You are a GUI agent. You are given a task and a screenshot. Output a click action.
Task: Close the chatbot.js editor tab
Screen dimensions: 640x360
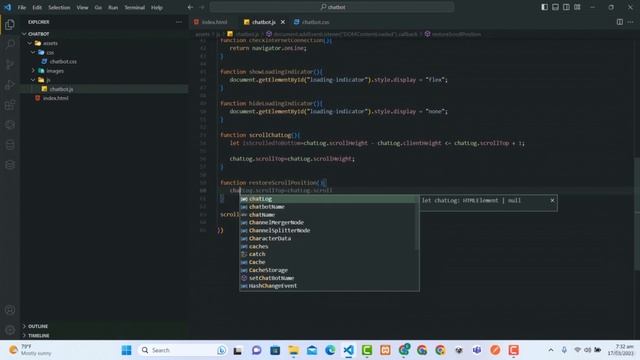(x=282, y=22)
